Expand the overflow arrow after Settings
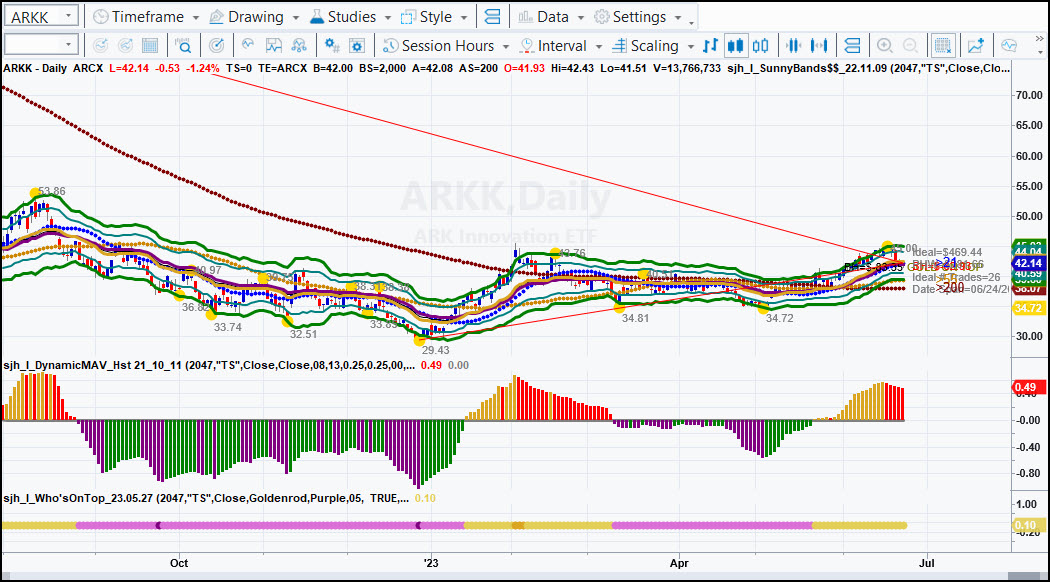Viewport: 1050px width, 582px height. coord(692,23)
